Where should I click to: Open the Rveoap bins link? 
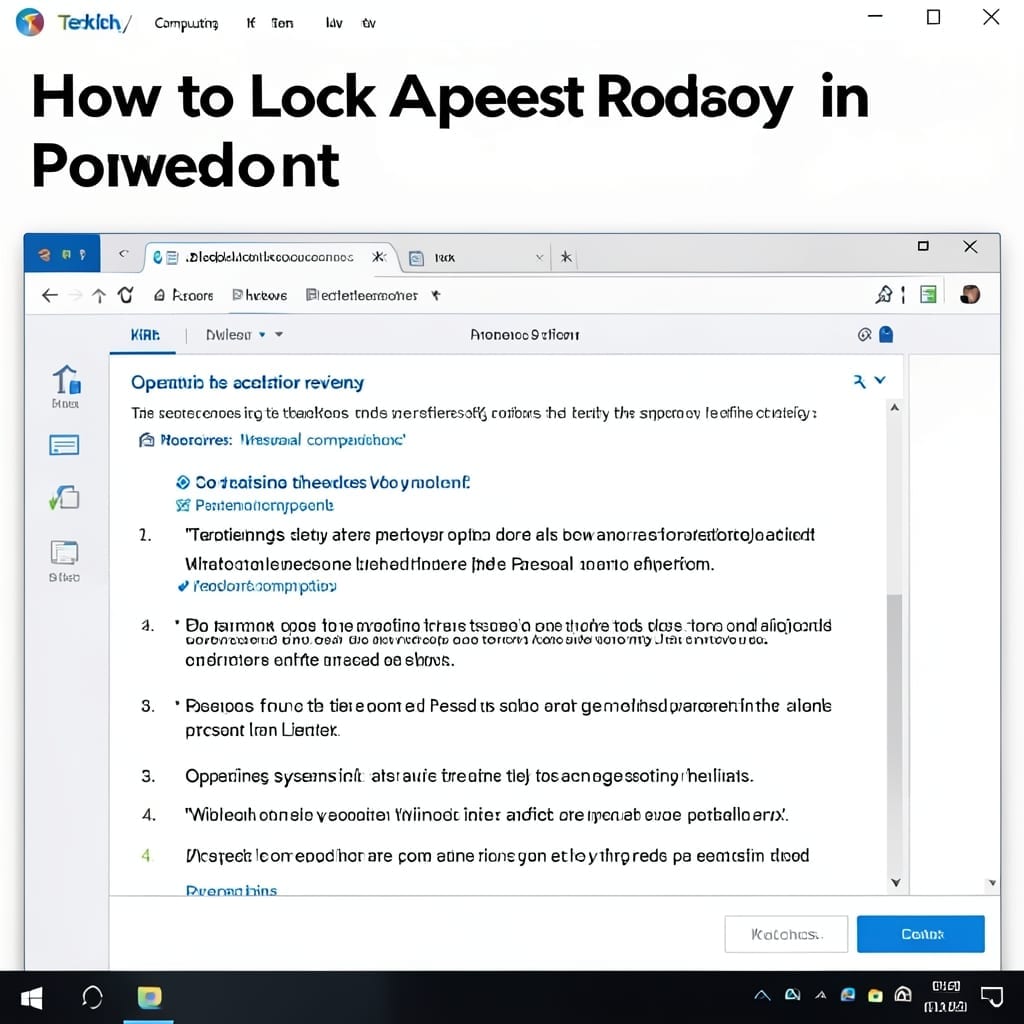(231, 891)
